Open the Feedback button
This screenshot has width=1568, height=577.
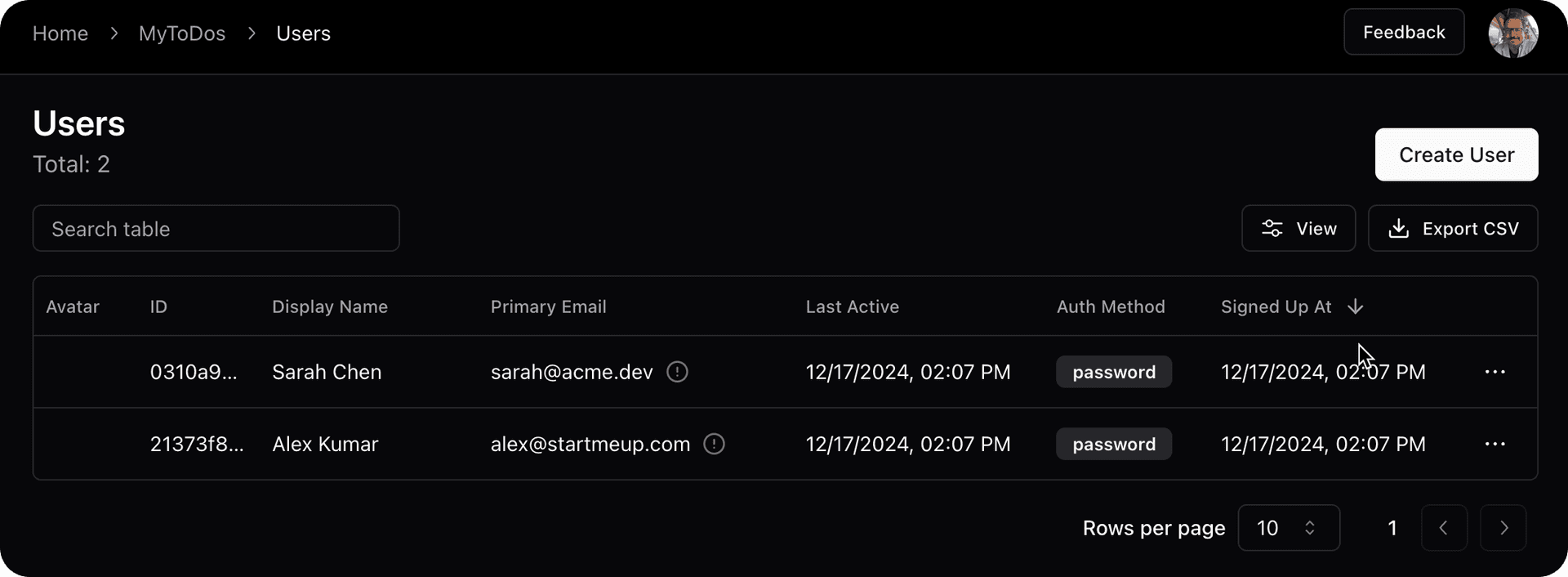point(1403,33)
